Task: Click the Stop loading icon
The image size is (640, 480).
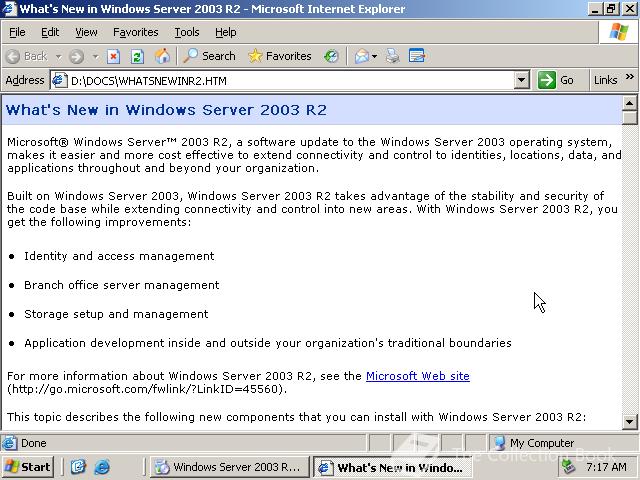Action: point(113,56)
